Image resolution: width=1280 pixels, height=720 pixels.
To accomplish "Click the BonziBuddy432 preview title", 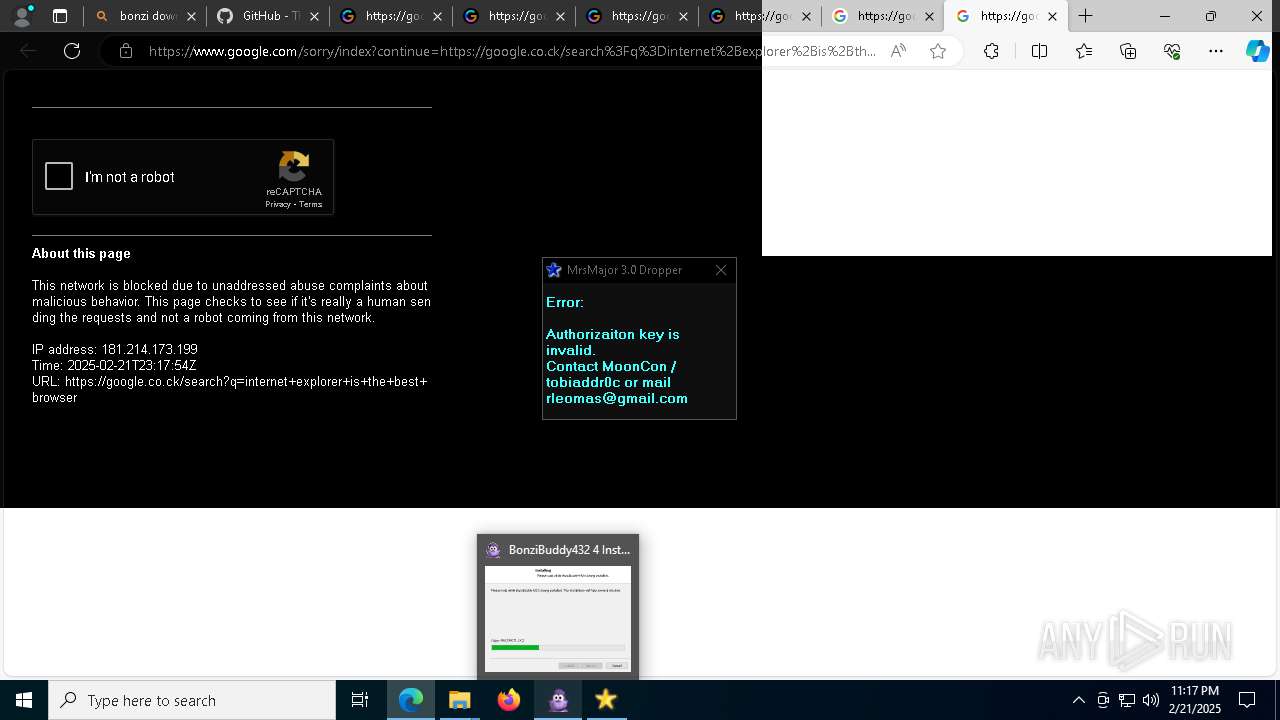I will 569,550.
